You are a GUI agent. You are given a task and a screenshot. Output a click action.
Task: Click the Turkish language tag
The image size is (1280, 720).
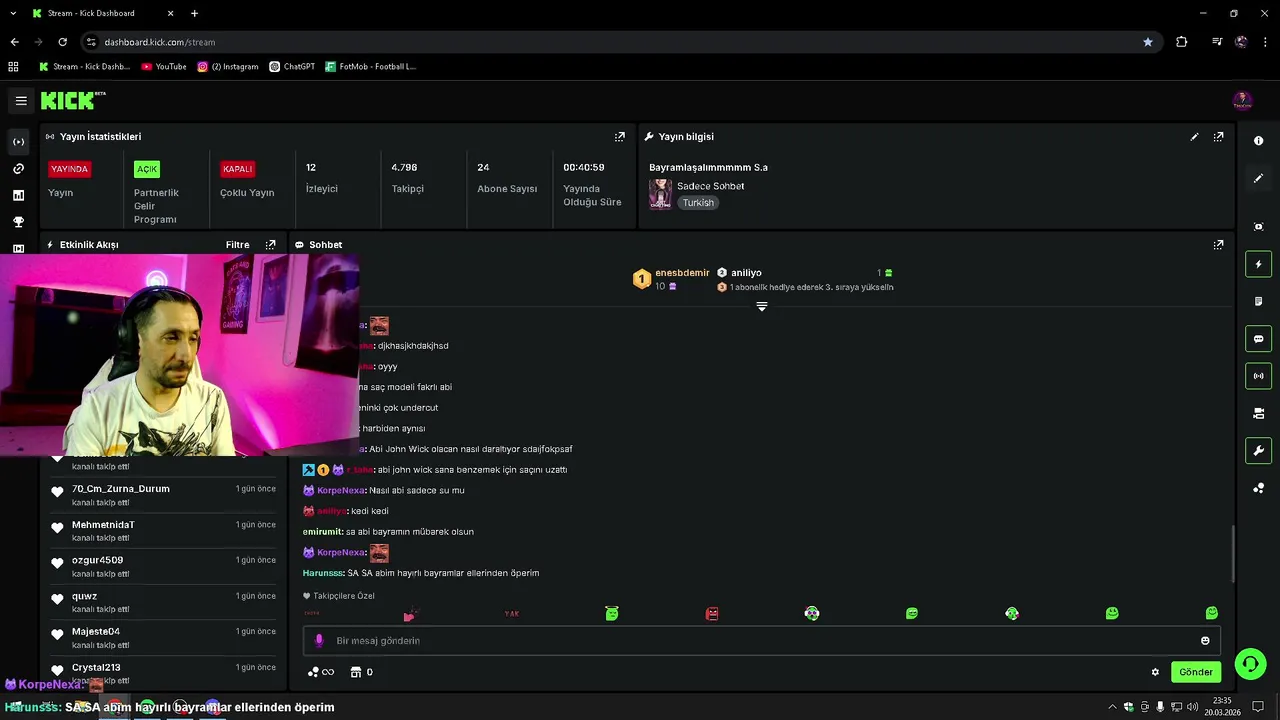tap(698, 203)
